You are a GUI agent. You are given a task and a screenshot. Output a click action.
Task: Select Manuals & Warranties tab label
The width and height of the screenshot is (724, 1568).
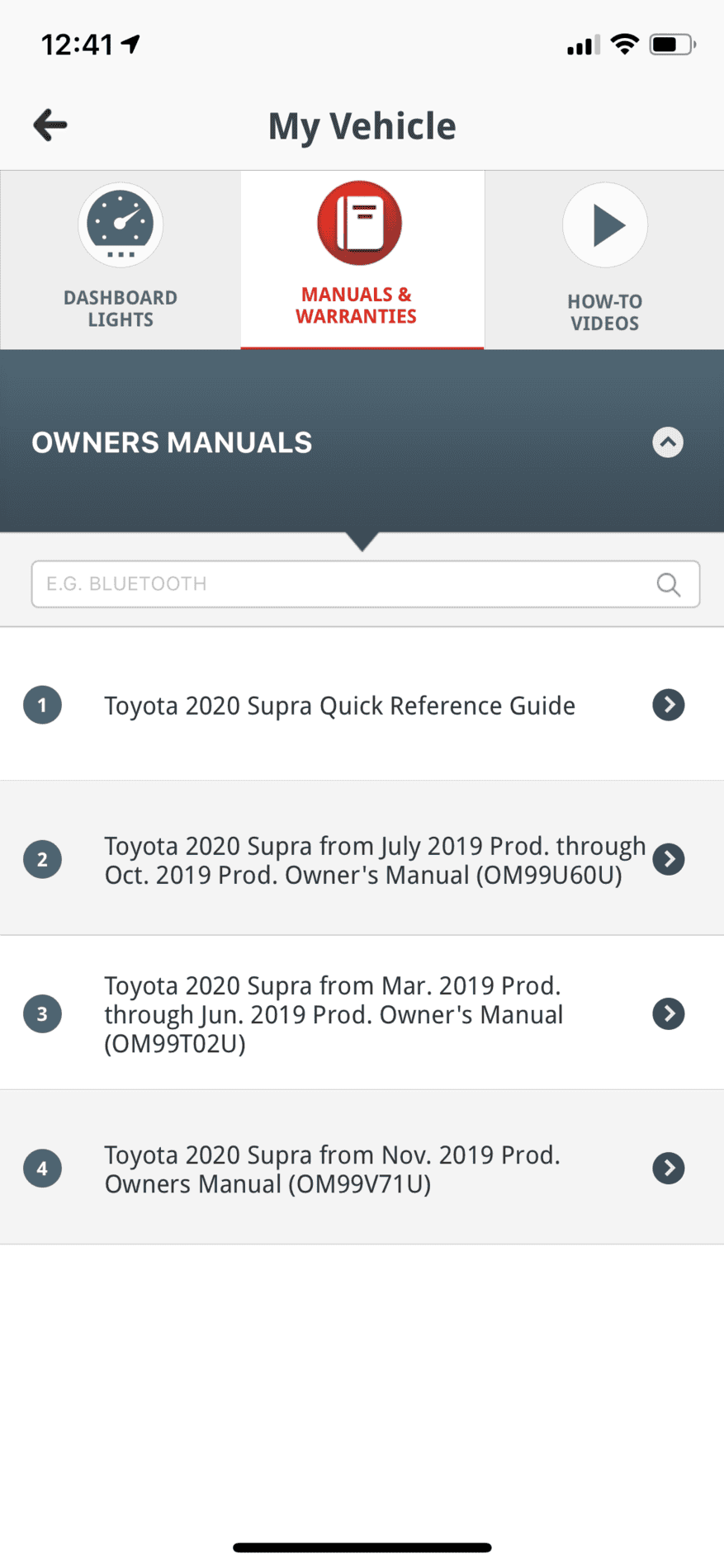click(x=356, y=305)
